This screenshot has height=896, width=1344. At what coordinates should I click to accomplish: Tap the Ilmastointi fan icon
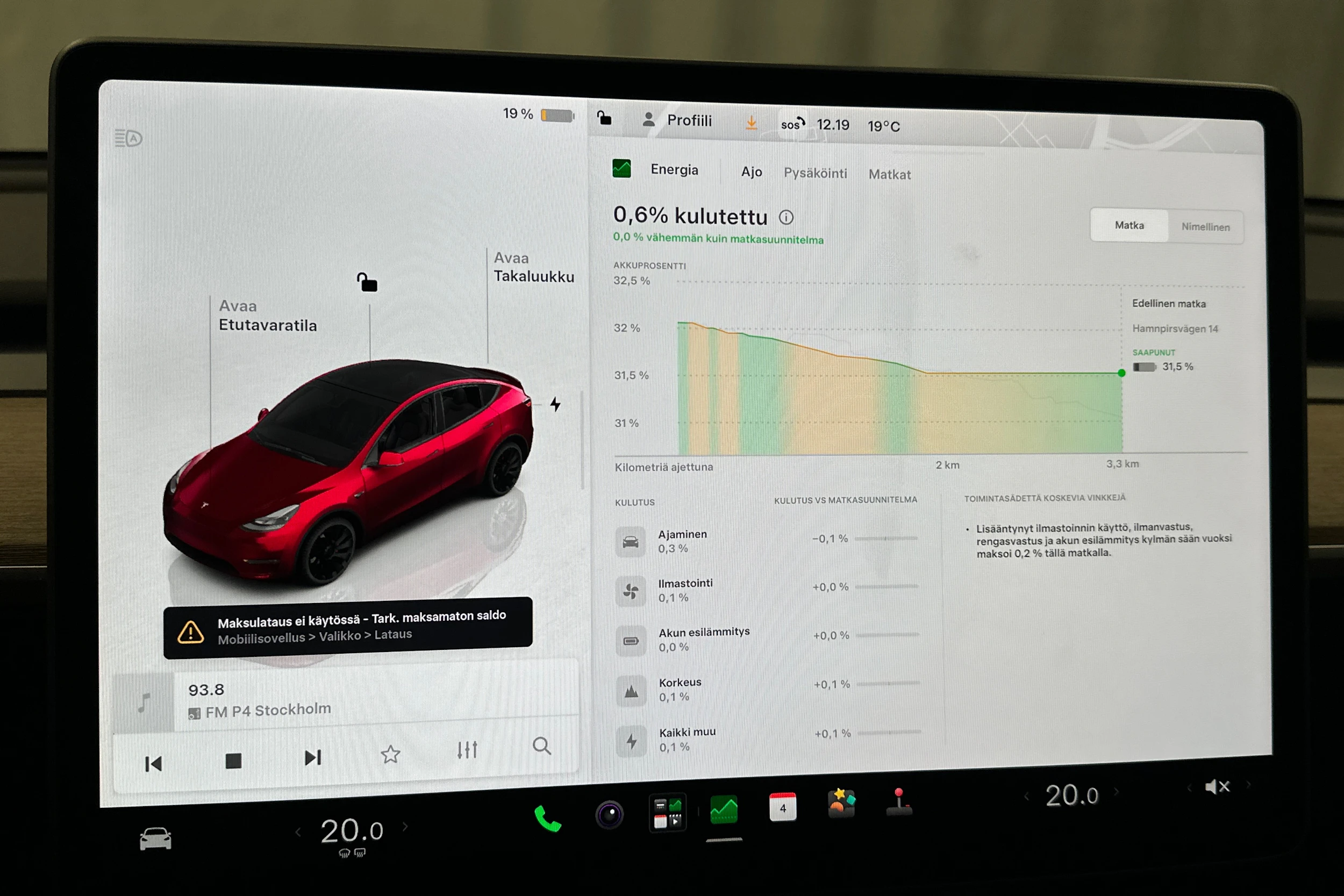[631, 591]
